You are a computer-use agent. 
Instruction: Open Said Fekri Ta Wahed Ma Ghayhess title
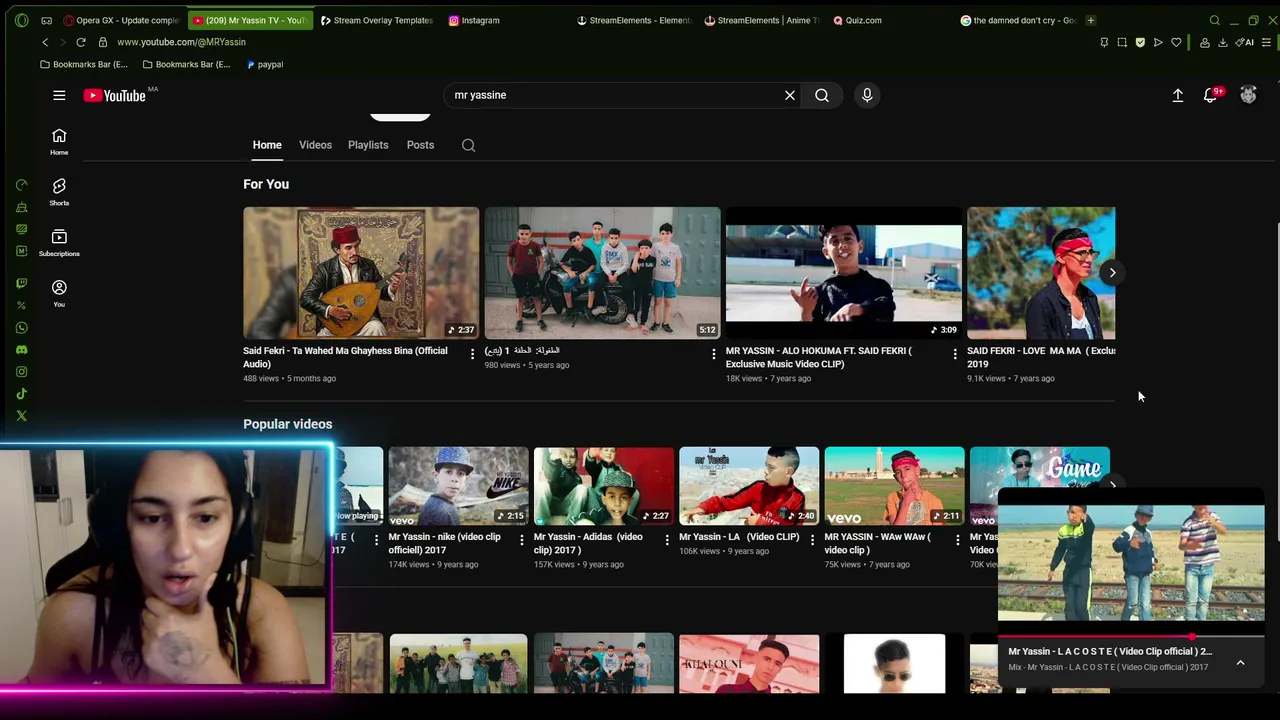pos(345,357)
